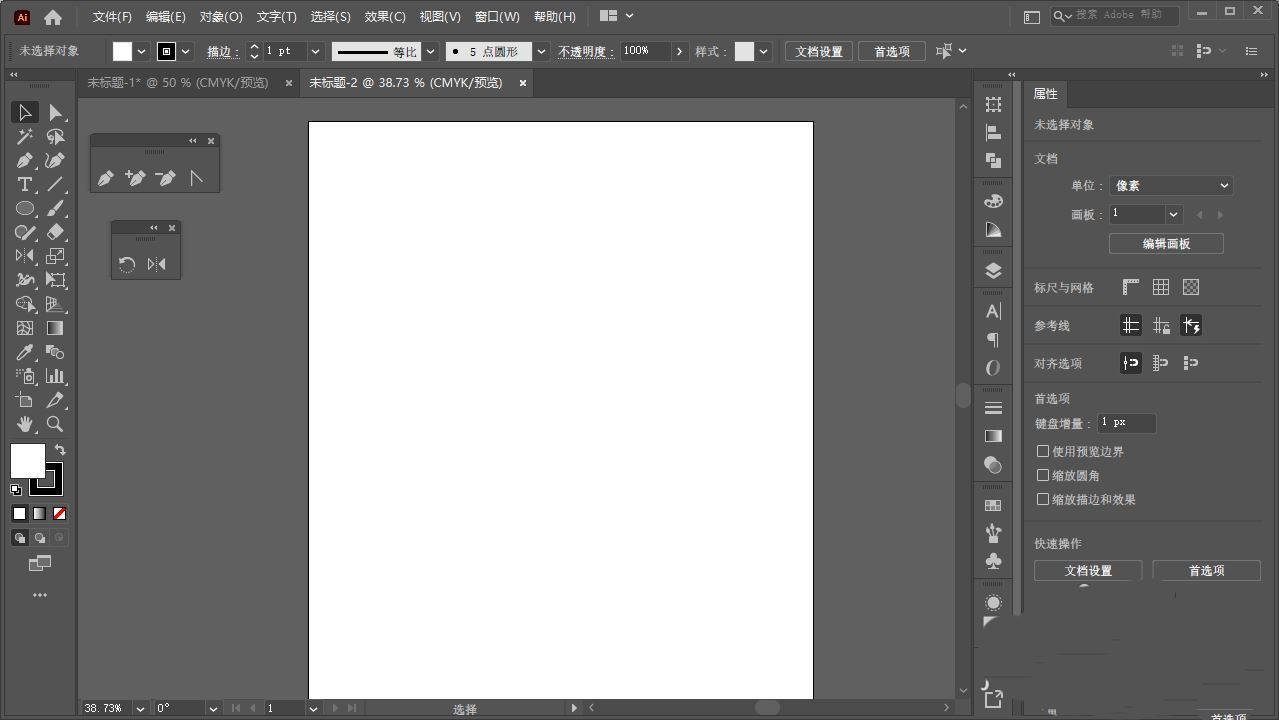
Task: Select the Zoom magnifier tool
Action: click(x=56, y=424)
